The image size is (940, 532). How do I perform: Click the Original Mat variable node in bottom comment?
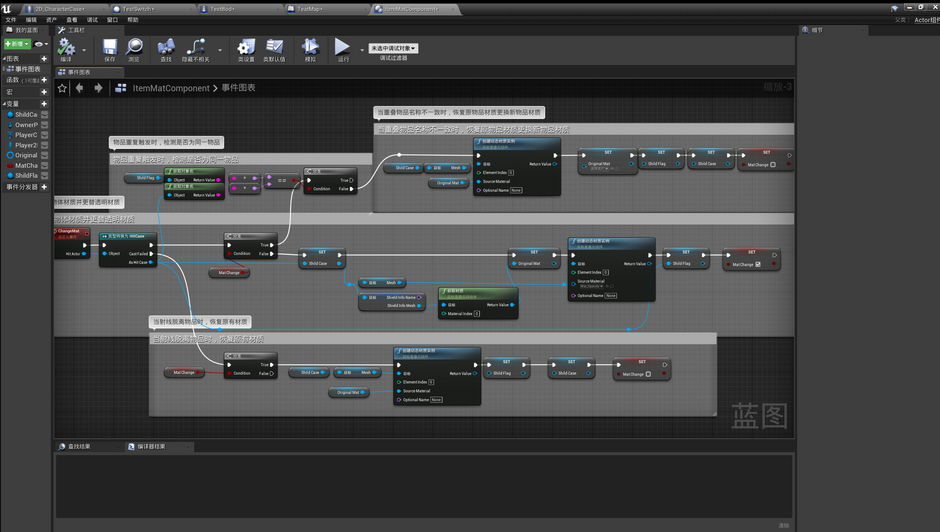[x=349, y=393]
